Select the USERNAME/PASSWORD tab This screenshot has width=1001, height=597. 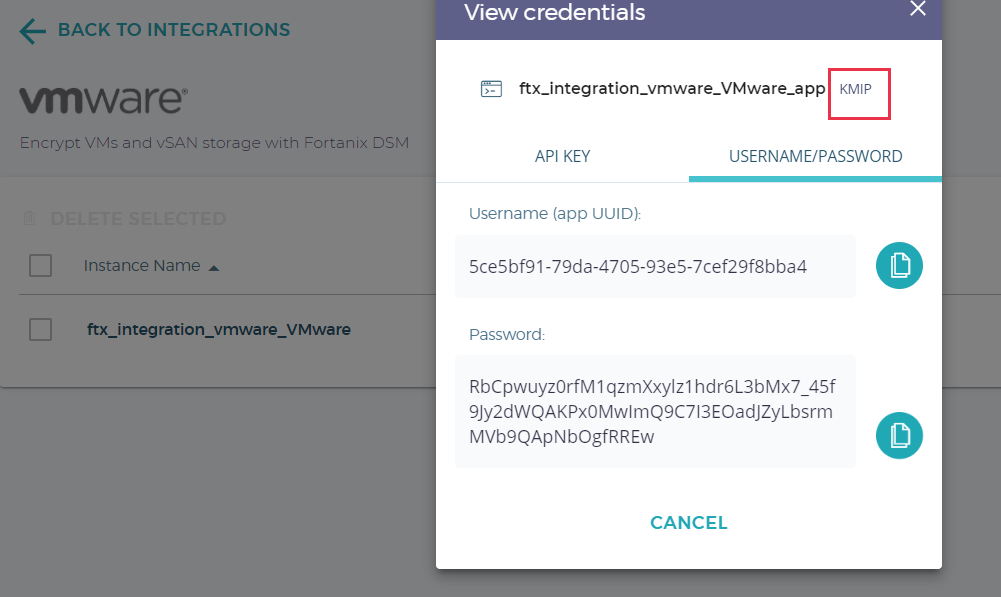coord(815,156)
